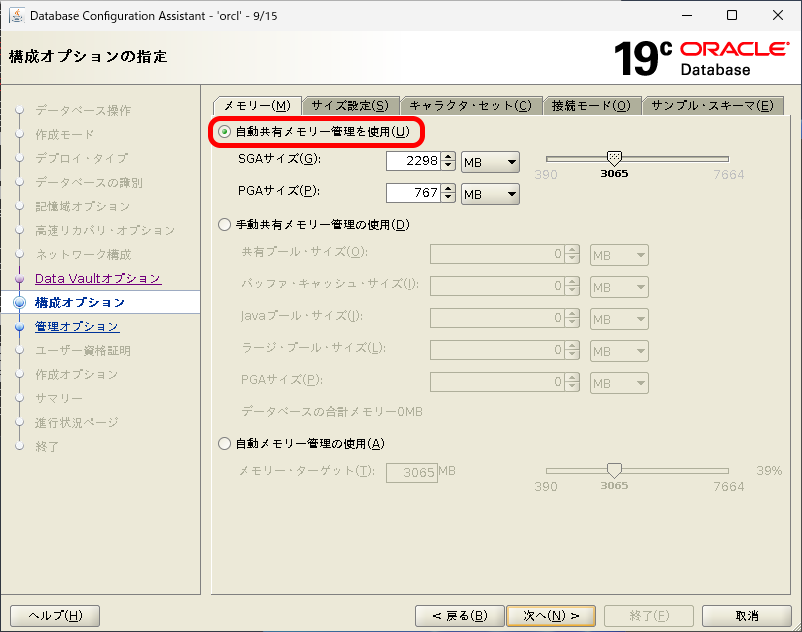
Task: Click the SGA size slider handle at 3065
Action: [x=614, y=157]
